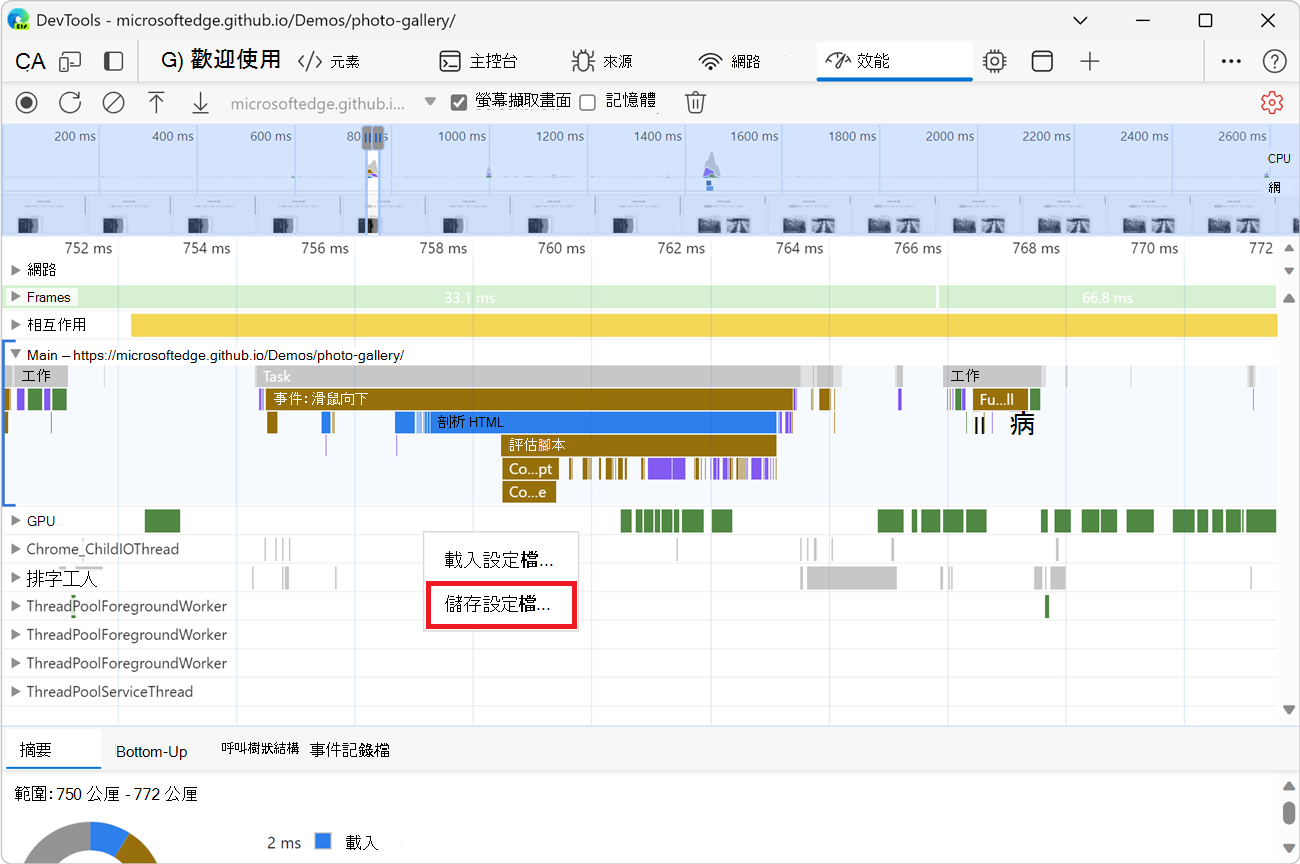Screen dimensions: 1300x864
Task: Toggle the sidebar dock icon
Action: point(114,62)
